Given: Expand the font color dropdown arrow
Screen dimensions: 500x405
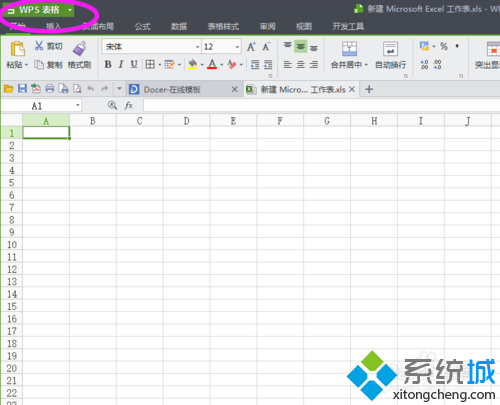Looking at the screenshot, I should [221, 65].
